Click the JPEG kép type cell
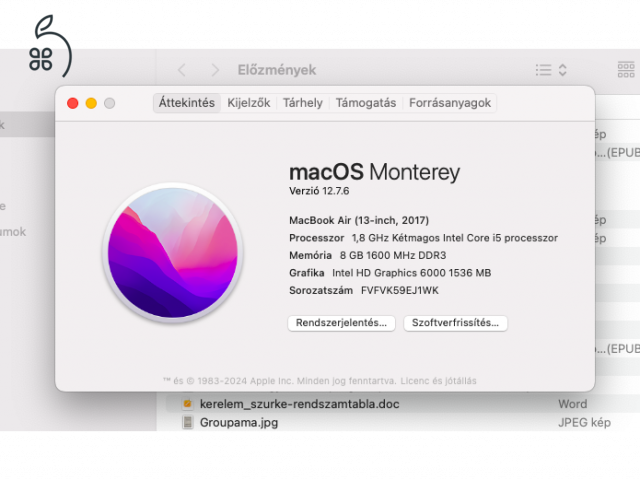 tap(584, 422)
